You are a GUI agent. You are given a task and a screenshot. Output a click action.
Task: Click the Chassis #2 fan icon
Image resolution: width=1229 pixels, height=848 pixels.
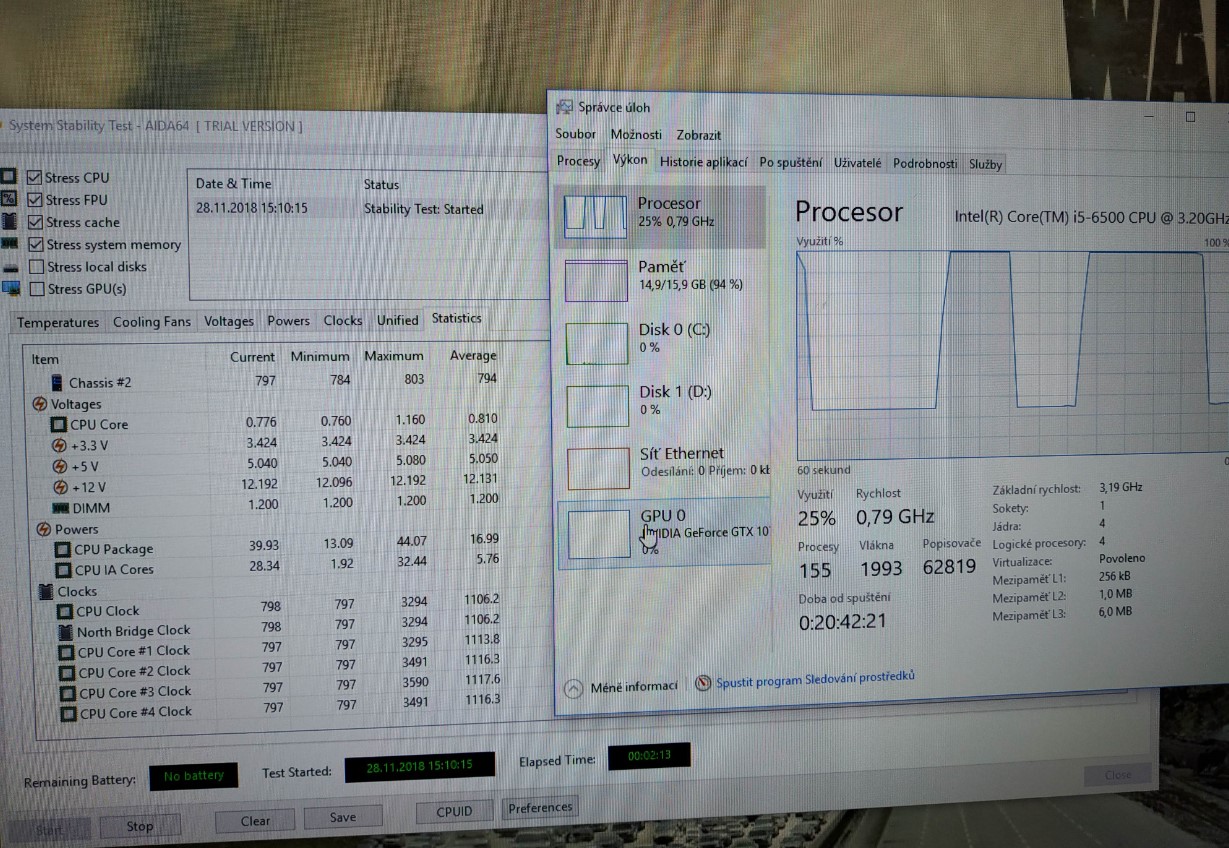coord(58,382)
